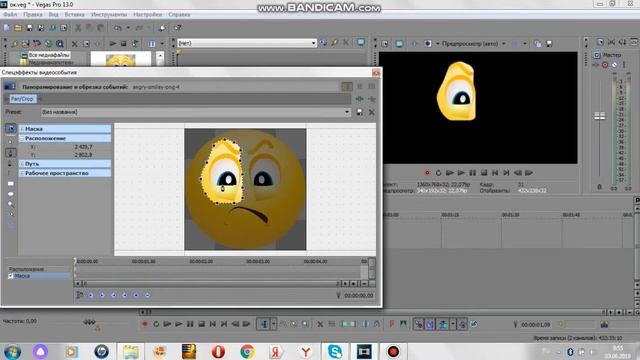This screenshot has width=640, height=360.
Task: Expand the Путь property group
Action: pyautogui.click(x=22, y=164)
